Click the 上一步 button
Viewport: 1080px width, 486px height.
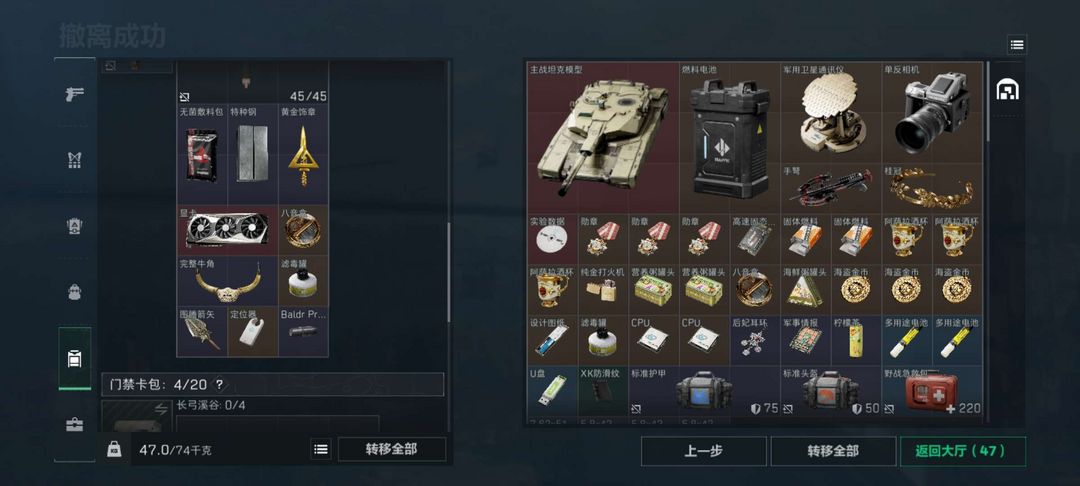click(703, 451)
